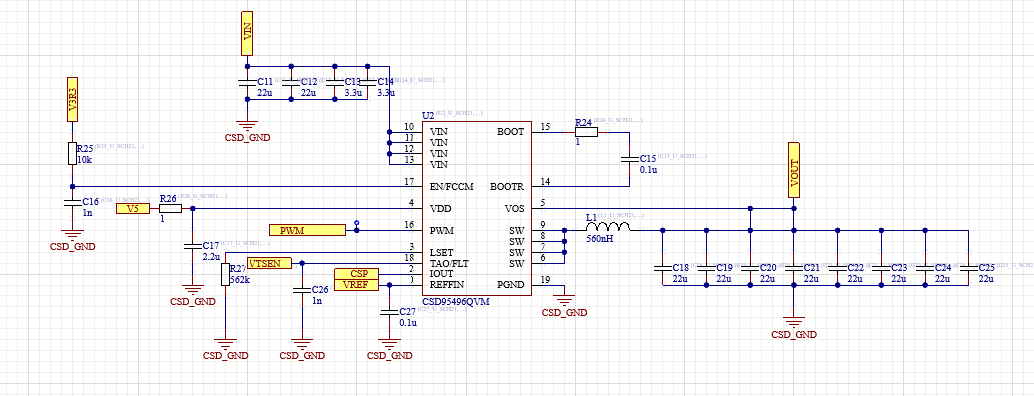Select the VREF port

(356, 285)
